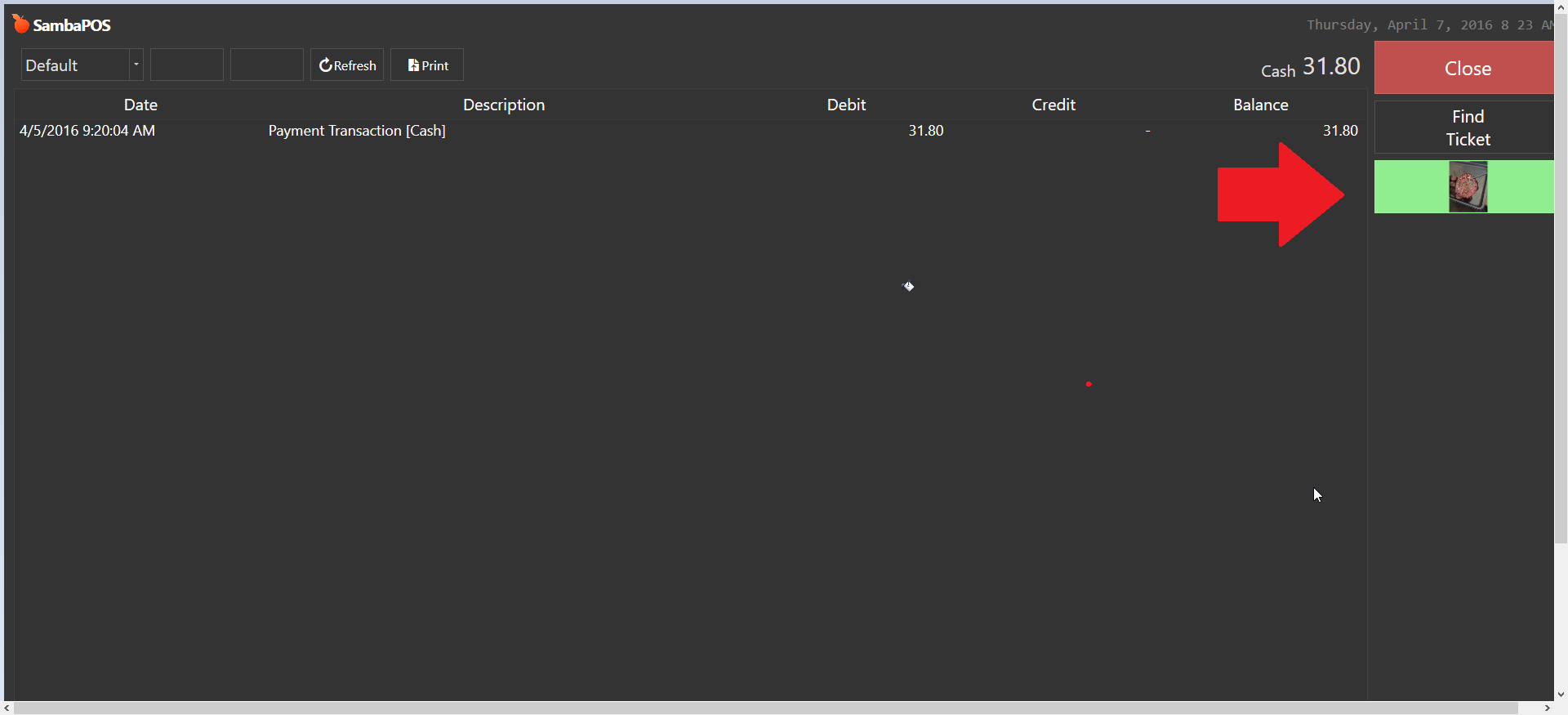The width and height of the screenshot is (1568, 715).
Task: Select the Date column header
Action: 140,105
